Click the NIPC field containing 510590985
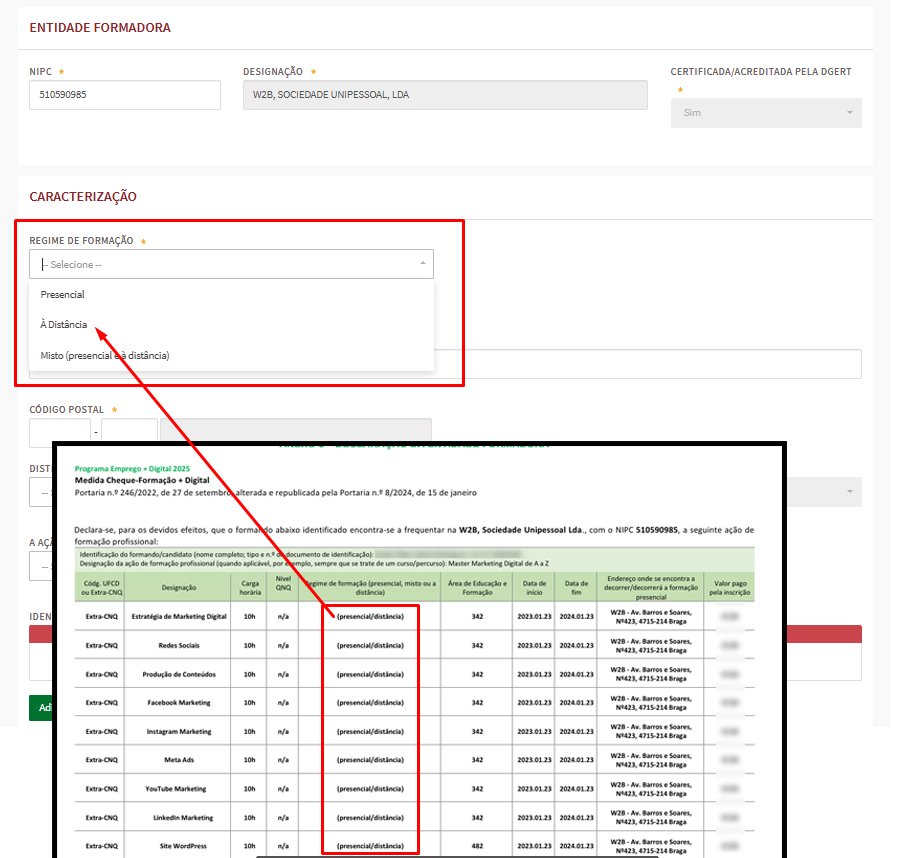Screen dimensions: 908x858 tap(124, 95)
